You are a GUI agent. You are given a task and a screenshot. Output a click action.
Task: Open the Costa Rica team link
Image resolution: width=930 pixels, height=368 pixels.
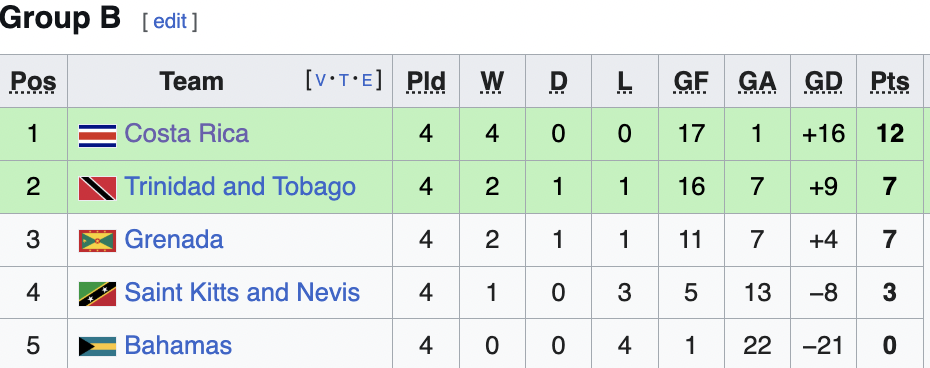coord(186,134)
